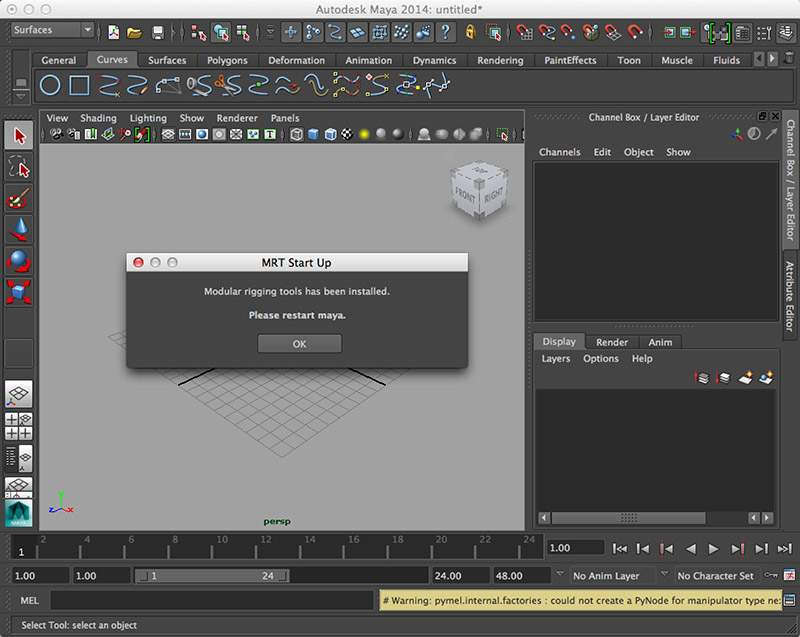800x637 pixels.
Task: Go to start of playback range
Action: tap(619, 549)
